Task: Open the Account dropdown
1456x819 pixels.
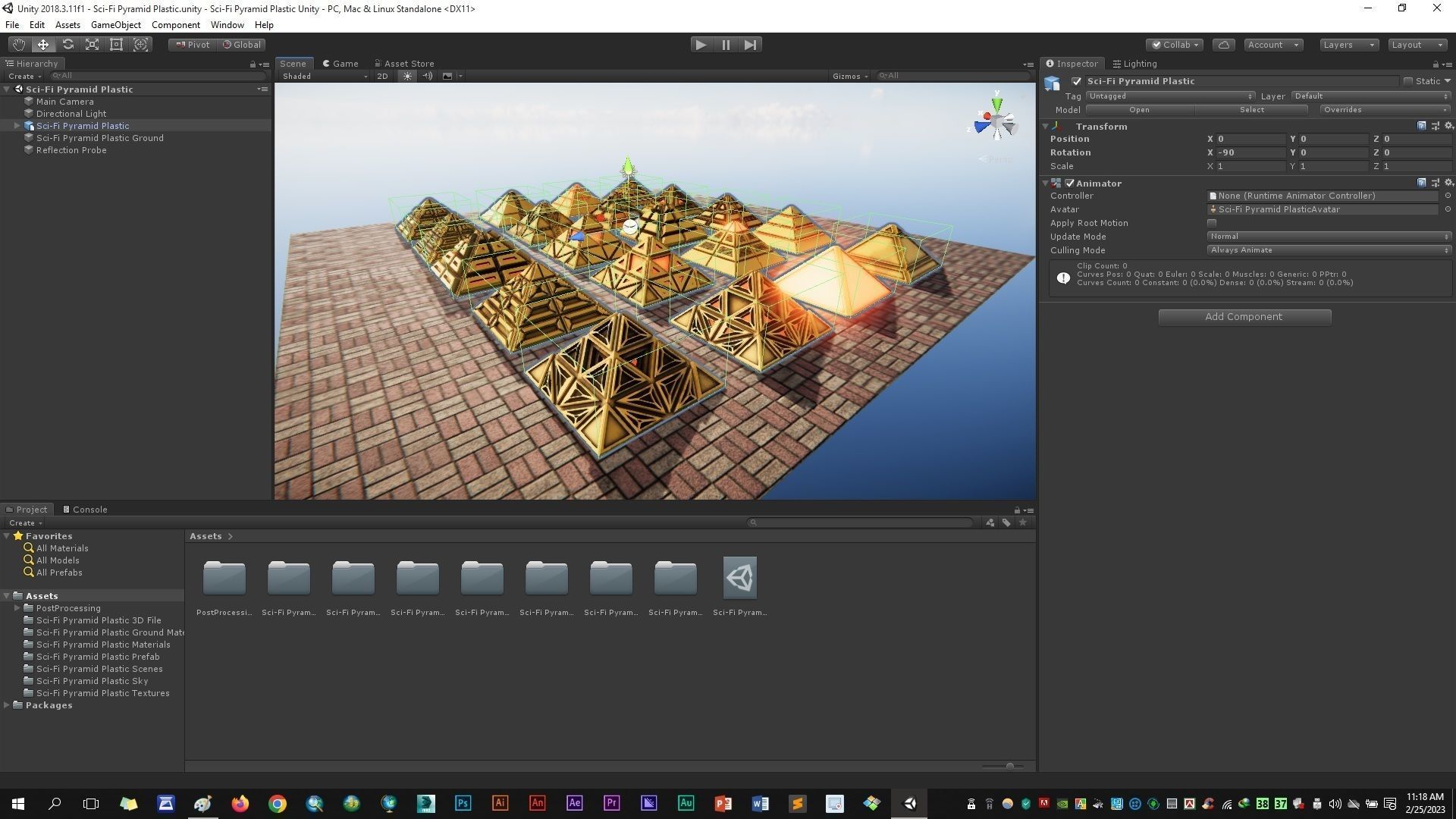Action: click(1272, 45)
